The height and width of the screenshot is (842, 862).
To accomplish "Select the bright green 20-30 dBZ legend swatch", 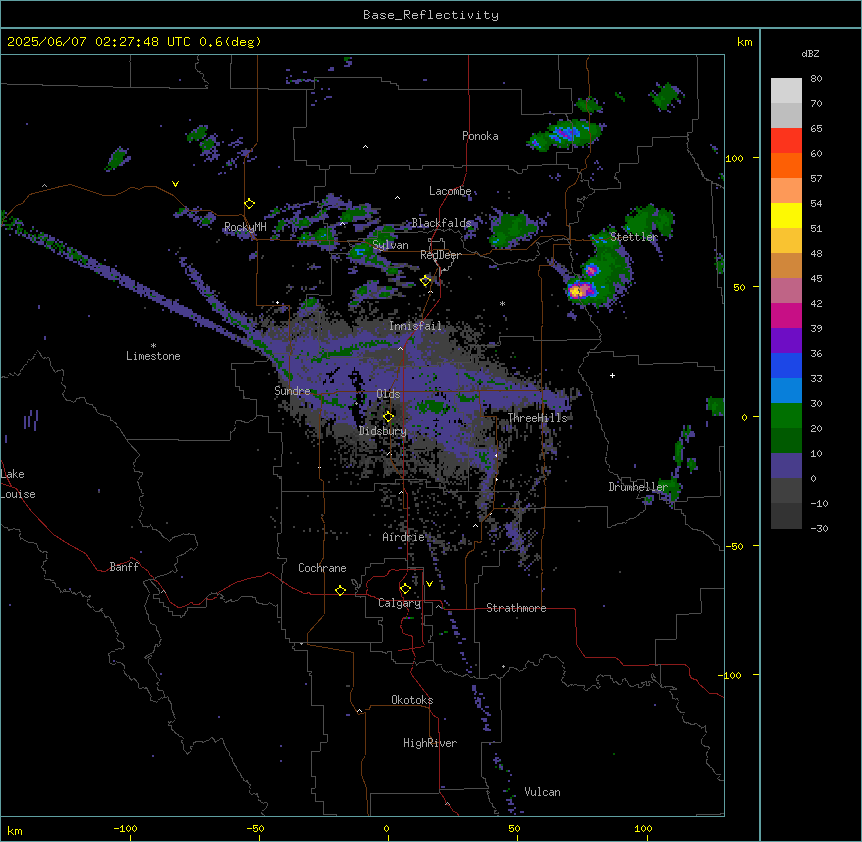I will coord(786,416).
